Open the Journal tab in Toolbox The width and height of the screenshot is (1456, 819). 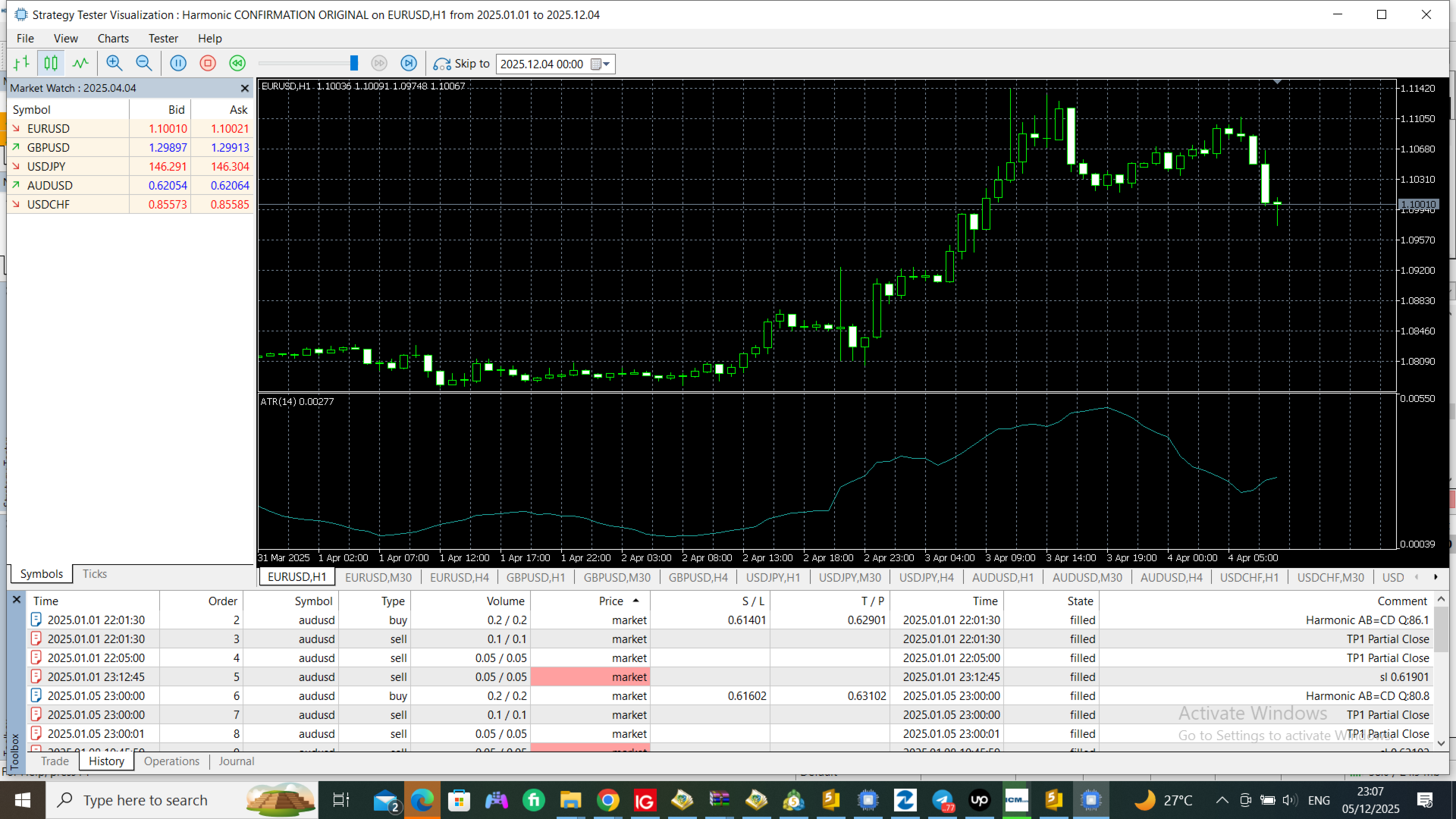(236, 761)
